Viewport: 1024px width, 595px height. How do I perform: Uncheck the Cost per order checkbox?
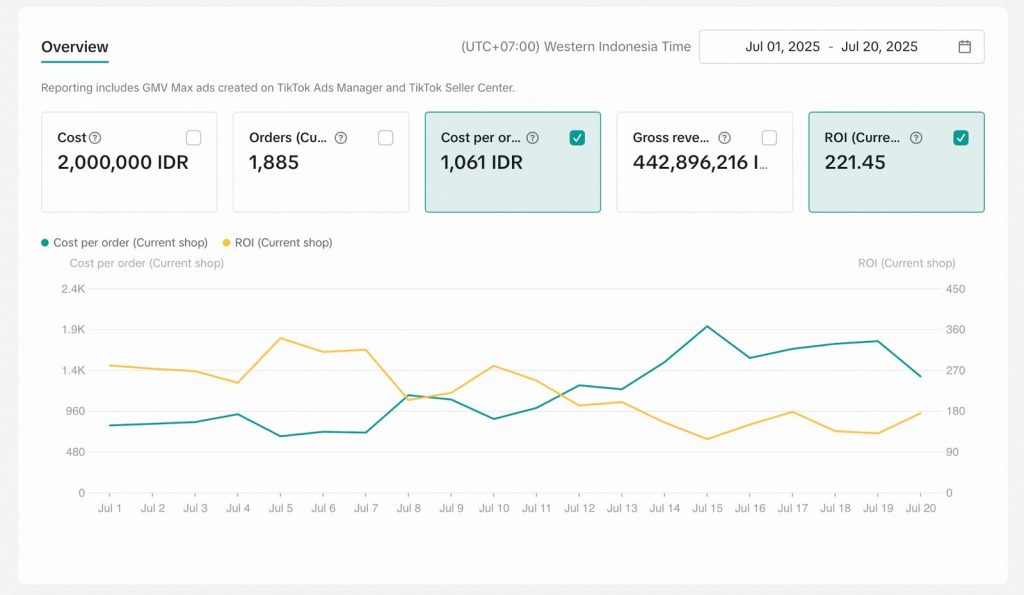click(577, 138)
